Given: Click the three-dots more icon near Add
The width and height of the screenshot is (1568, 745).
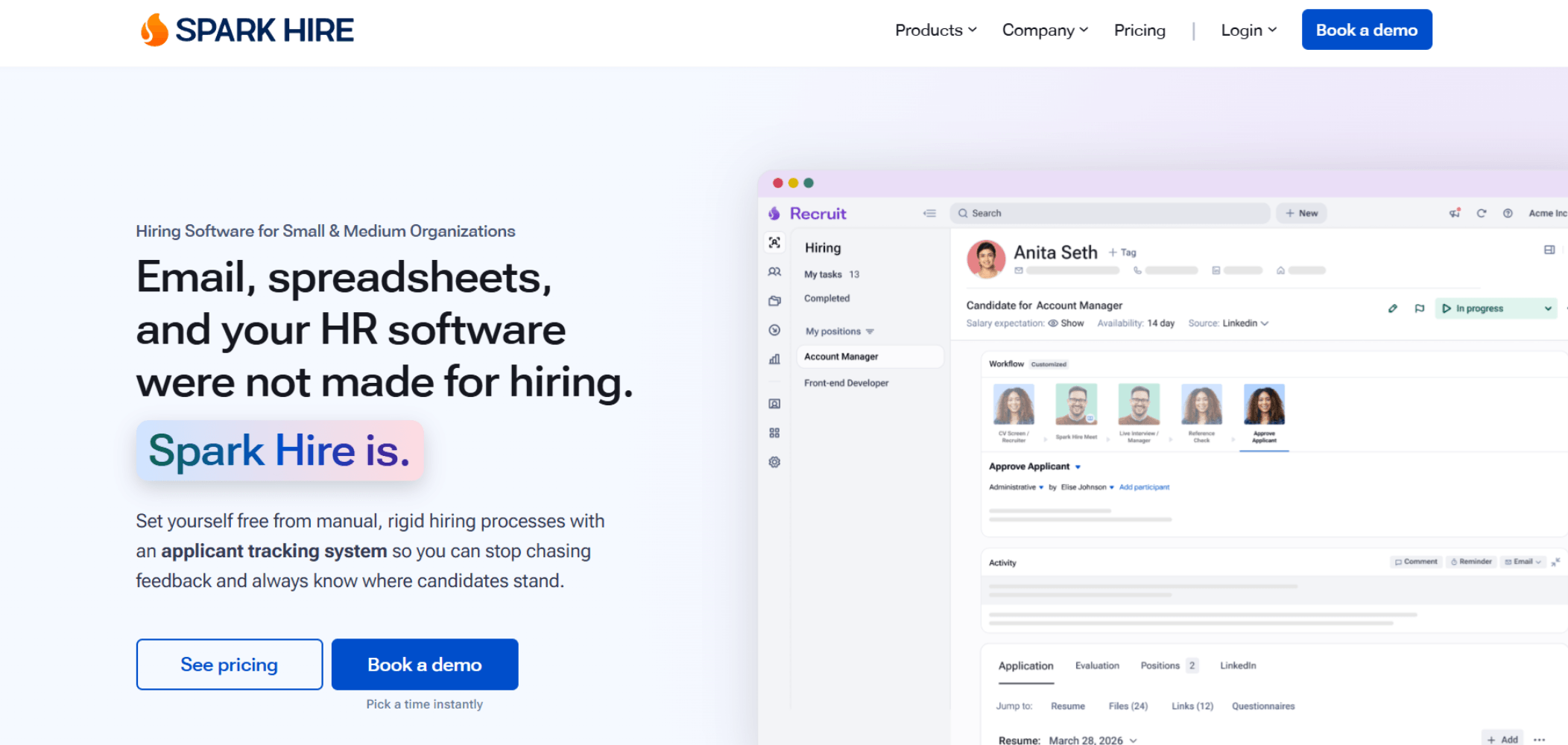Looking at the screenshot, I should coord(1539,739).
